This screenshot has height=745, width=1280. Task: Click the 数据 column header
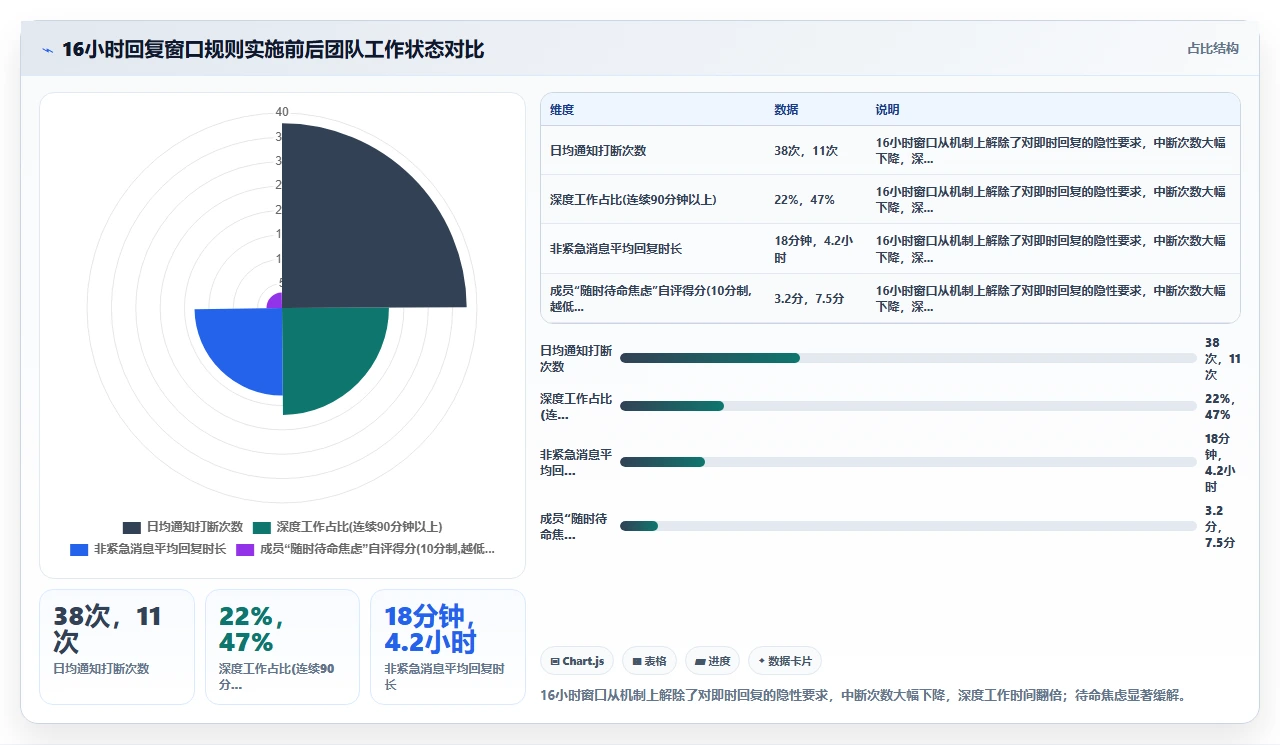(786, 110)
